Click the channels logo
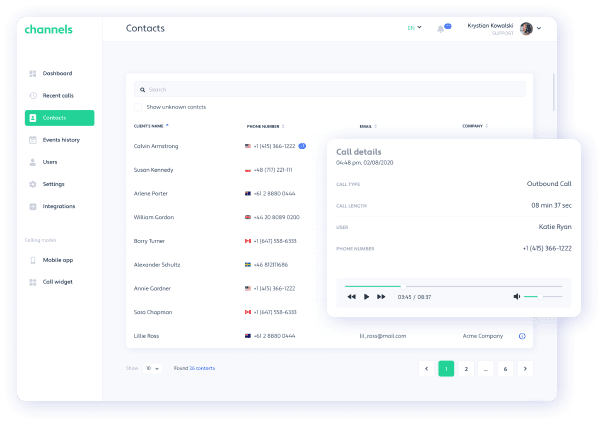This screenshot has width=604, height=424. pos(49,29)
